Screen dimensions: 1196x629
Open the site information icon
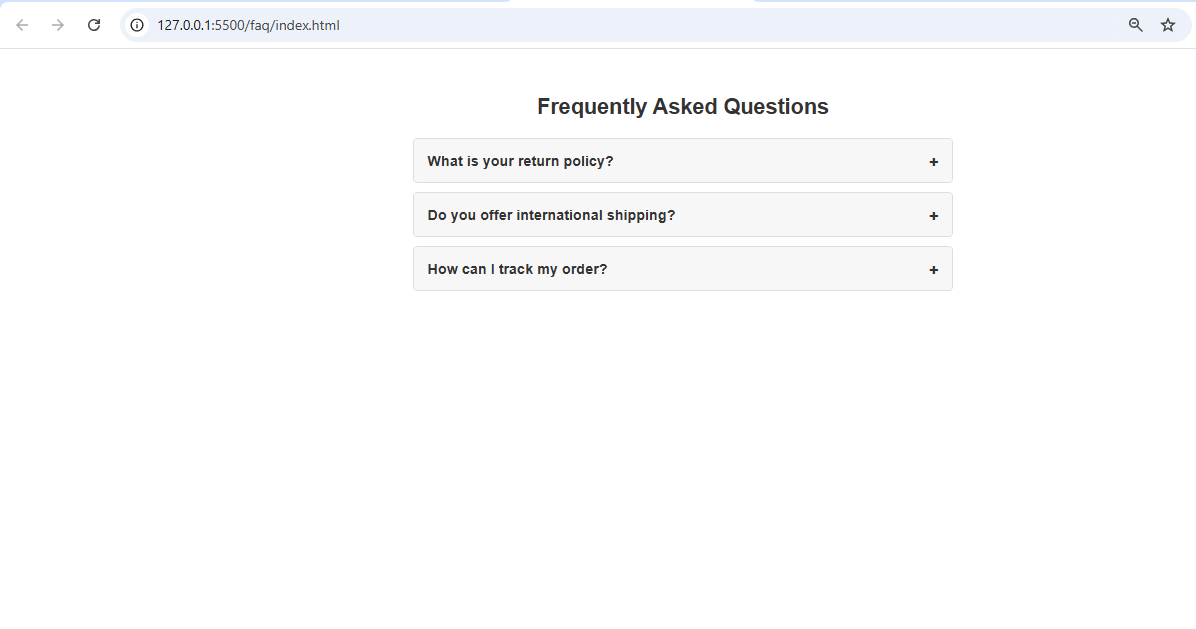[137, 25]
